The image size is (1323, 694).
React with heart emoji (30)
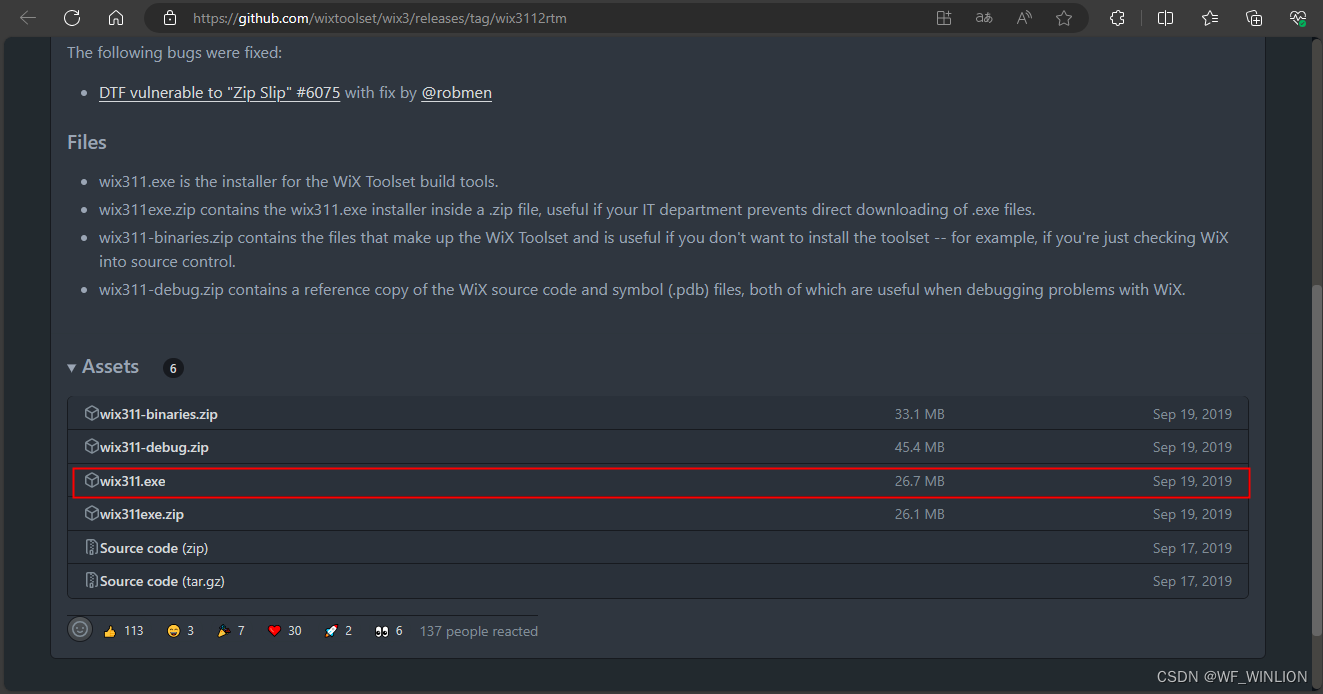285,631
